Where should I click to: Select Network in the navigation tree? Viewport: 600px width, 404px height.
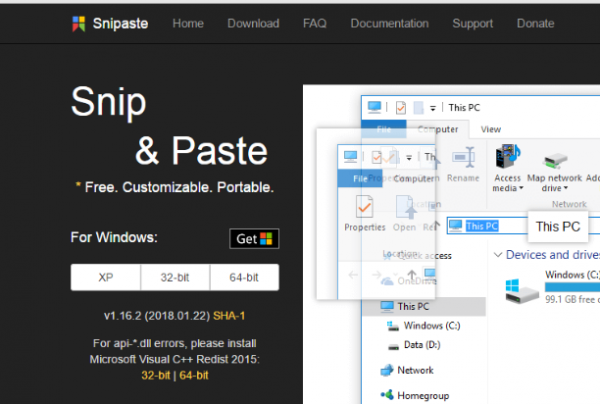(415, 370)
